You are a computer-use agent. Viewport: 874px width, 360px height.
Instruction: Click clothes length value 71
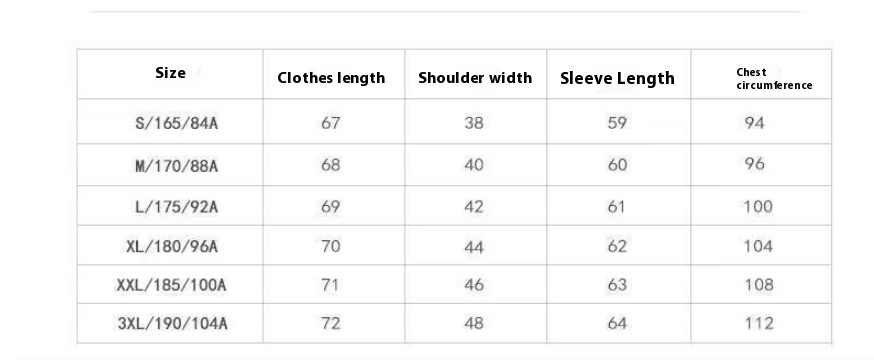pos(330,285)
